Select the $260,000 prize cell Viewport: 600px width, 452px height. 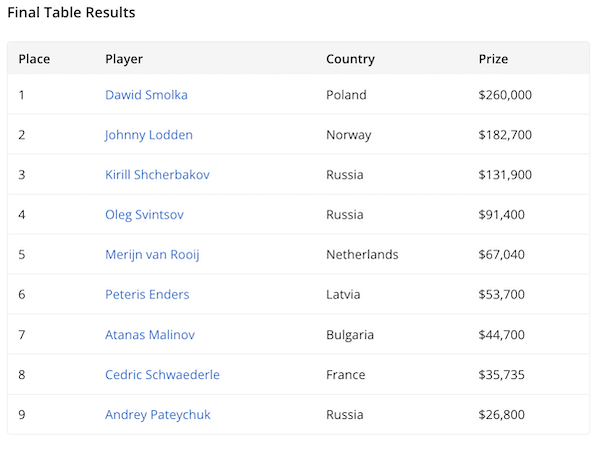click(505, 95)
